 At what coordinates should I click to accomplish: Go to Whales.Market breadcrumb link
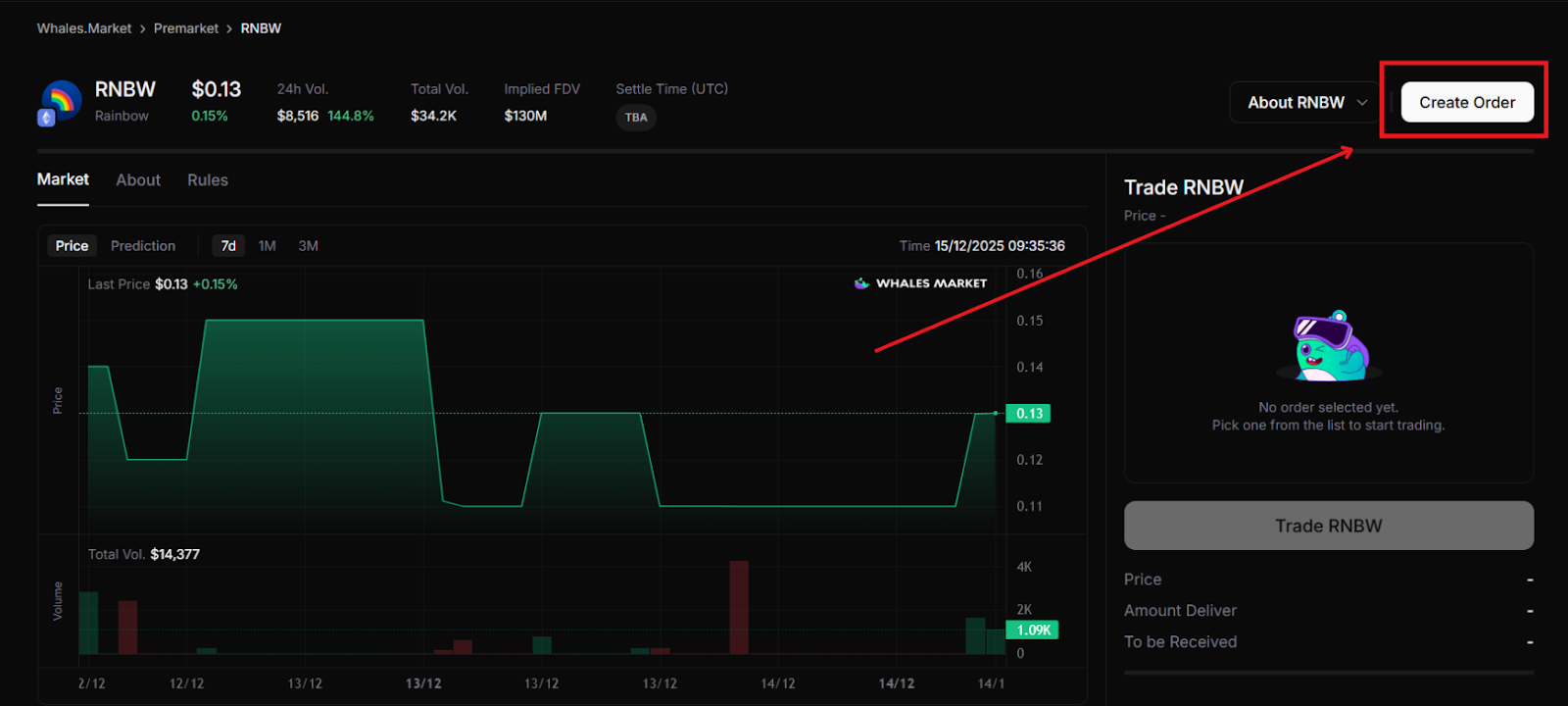coord(84,28)
